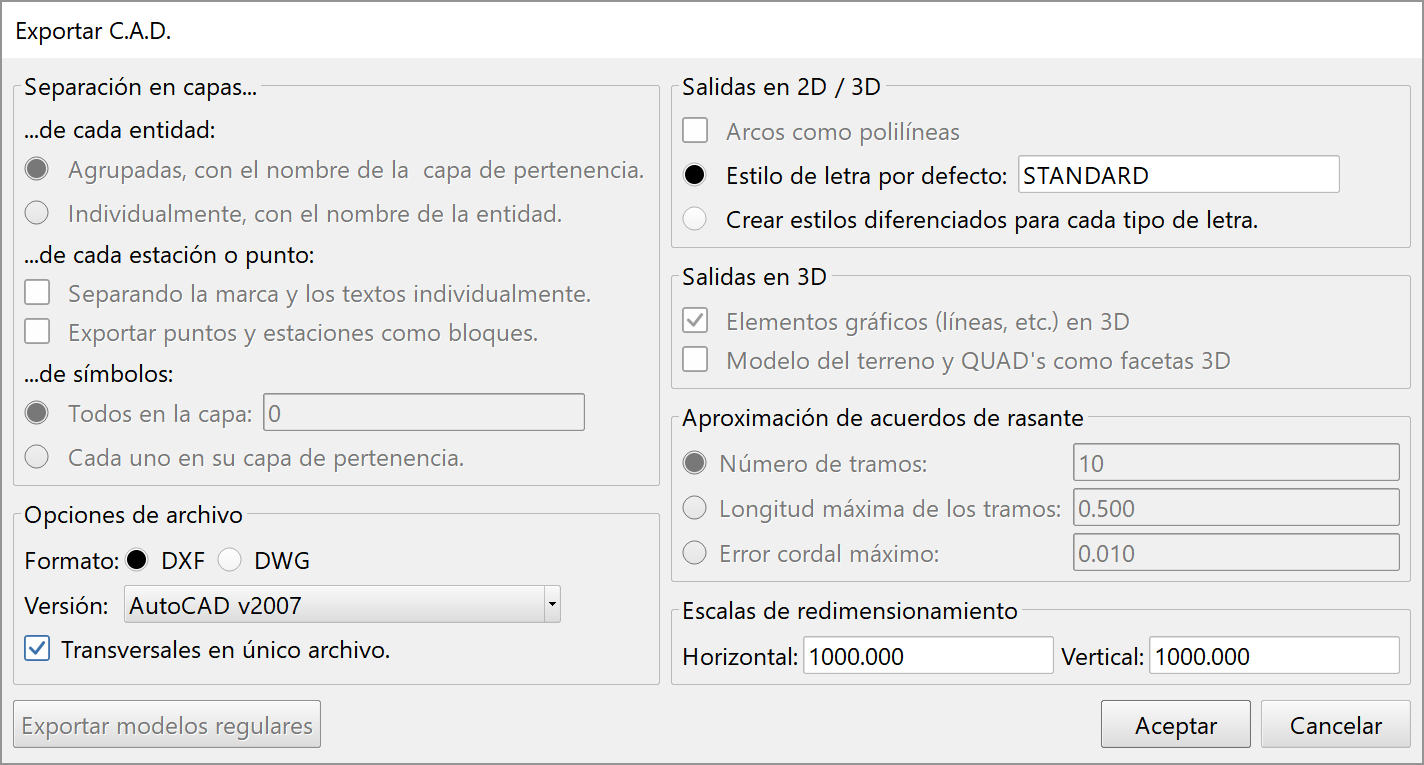Click the Aceptar button

click(x=1175, y=724)
